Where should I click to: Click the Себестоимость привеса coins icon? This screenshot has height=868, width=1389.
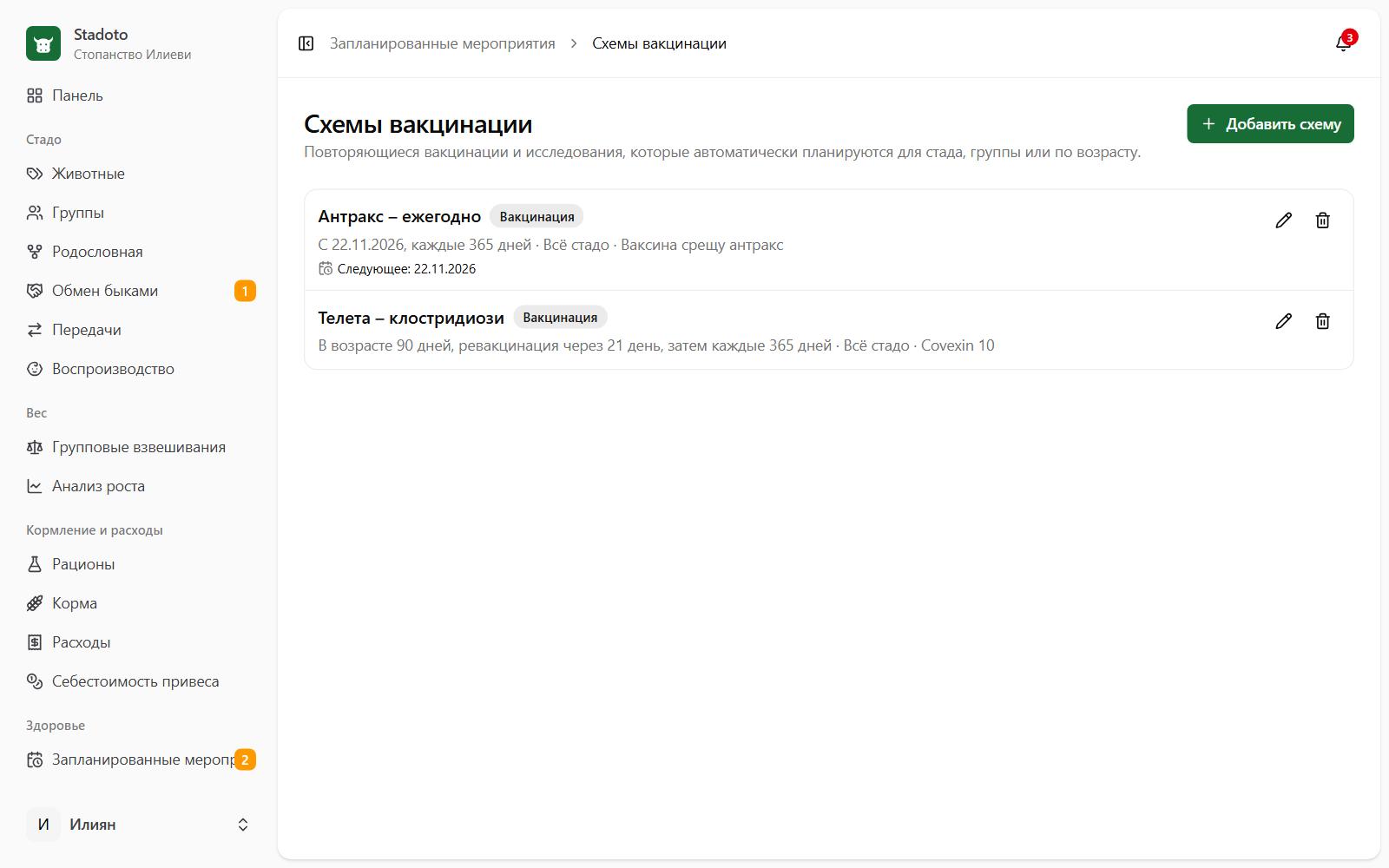pyautogui.click(x=35, y=681)
